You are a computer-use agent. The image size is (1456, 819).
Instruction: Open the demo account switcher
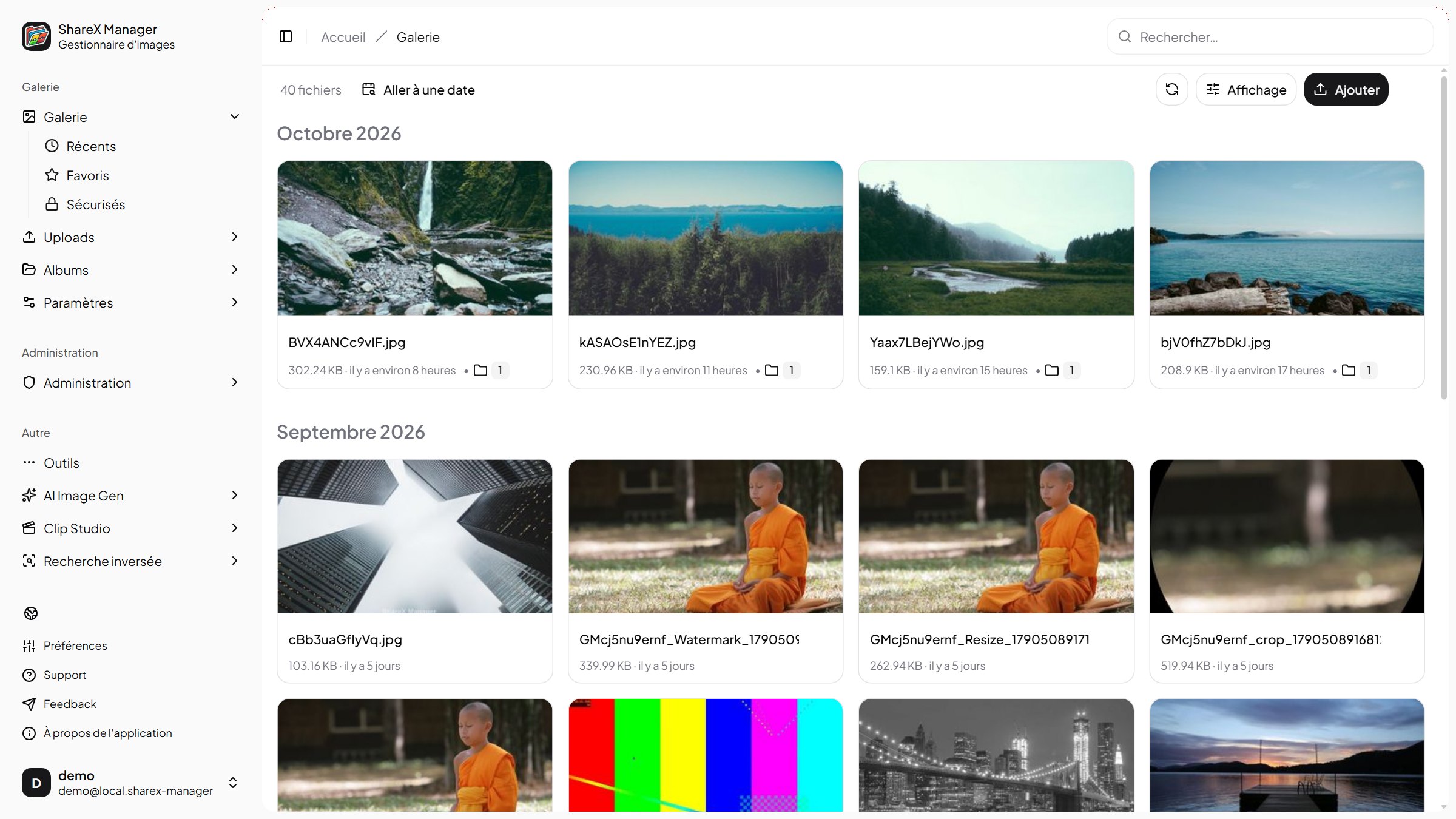point(131,783)
